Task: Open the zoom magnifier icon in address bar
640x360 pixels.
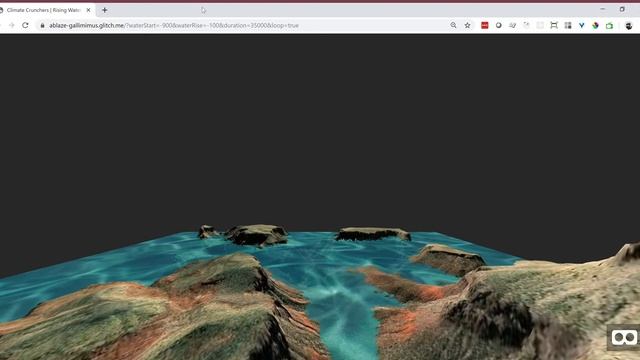Action: (x=453, y=25)
